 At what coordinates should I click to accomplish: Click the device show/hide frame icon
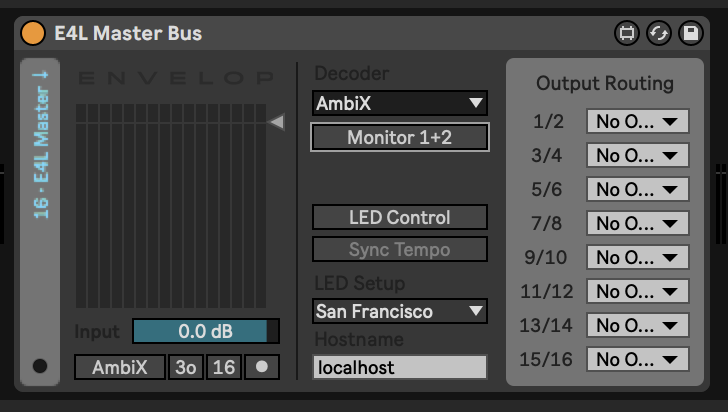click(x=626, y=33)
